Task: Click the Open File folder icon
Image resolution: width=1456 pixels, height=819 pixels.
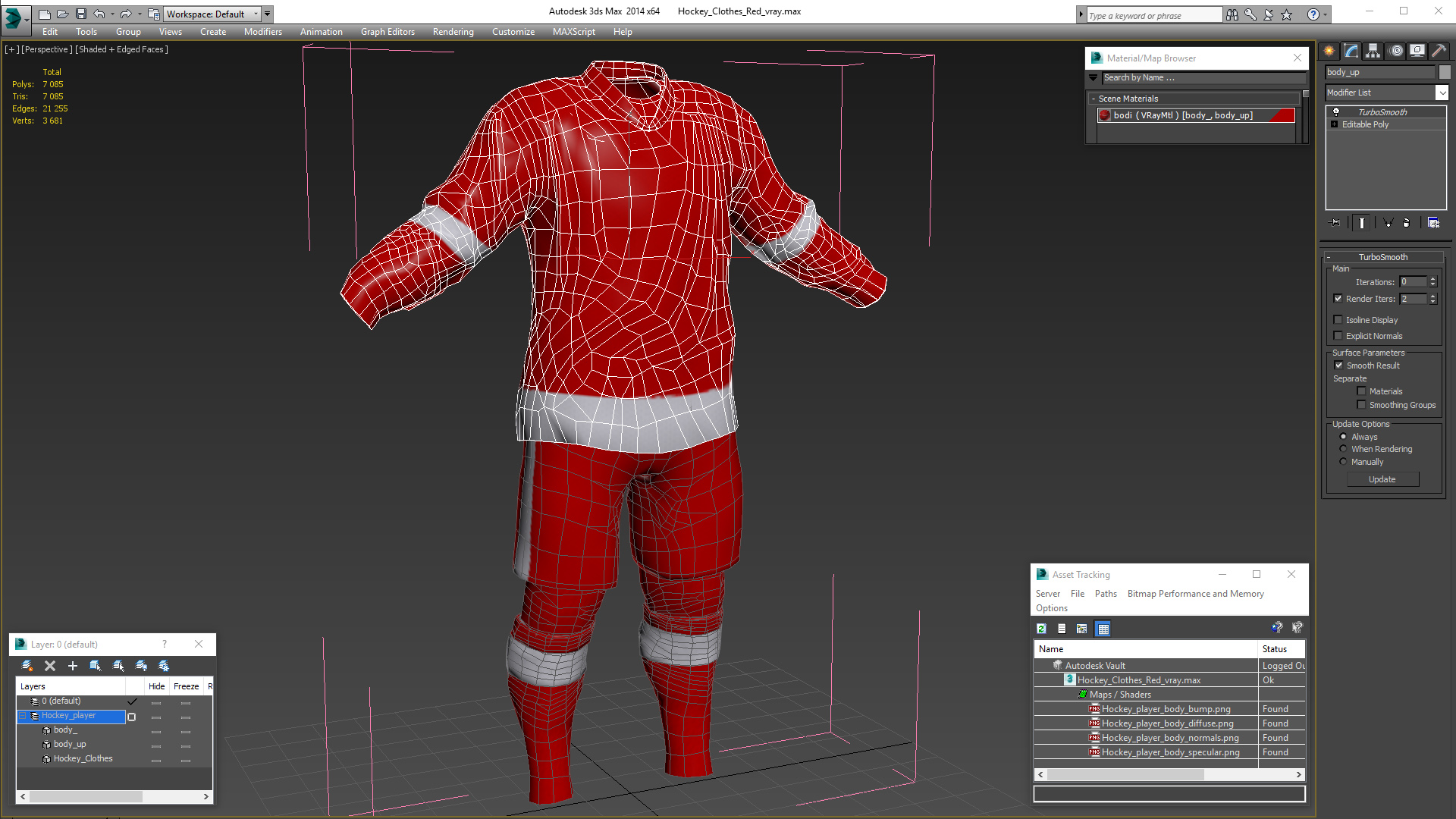Action: tap(63, 14)
